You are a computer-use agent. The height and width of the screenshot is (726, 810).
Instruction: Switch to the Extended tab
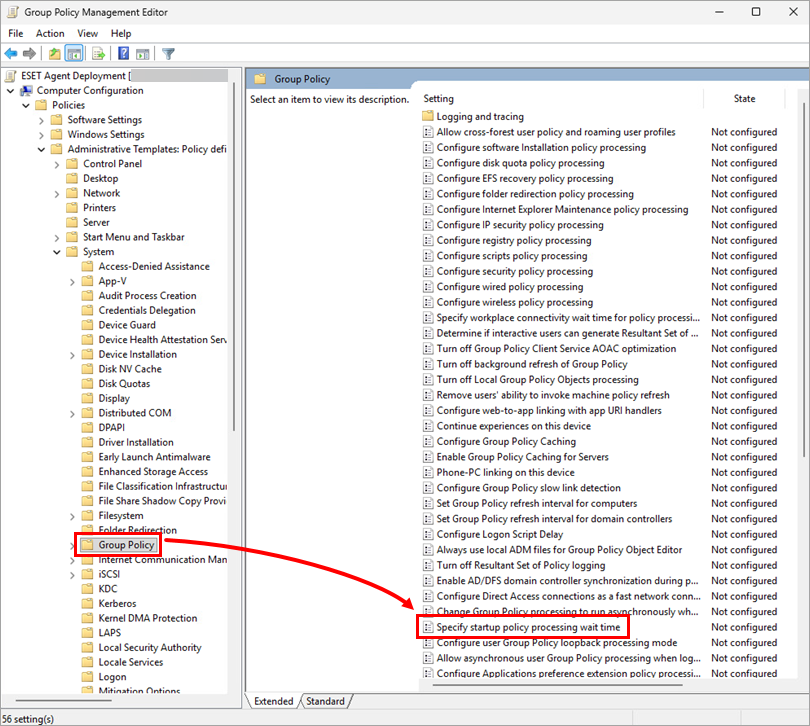click(273, 701)
